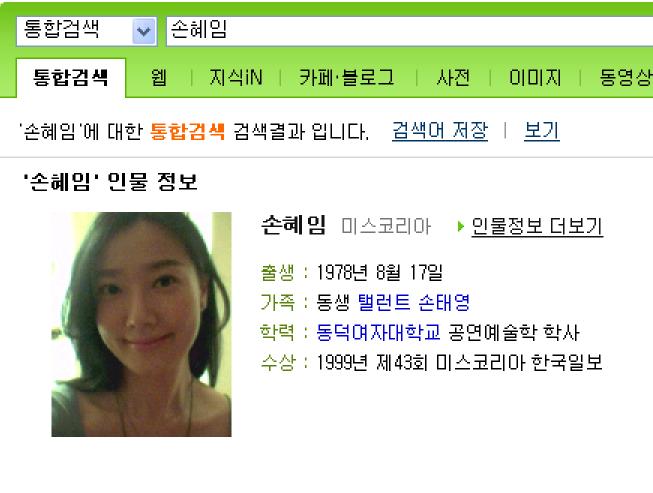
Task: Open the 탤런트 손태영 link
Action: coord(414,302)
